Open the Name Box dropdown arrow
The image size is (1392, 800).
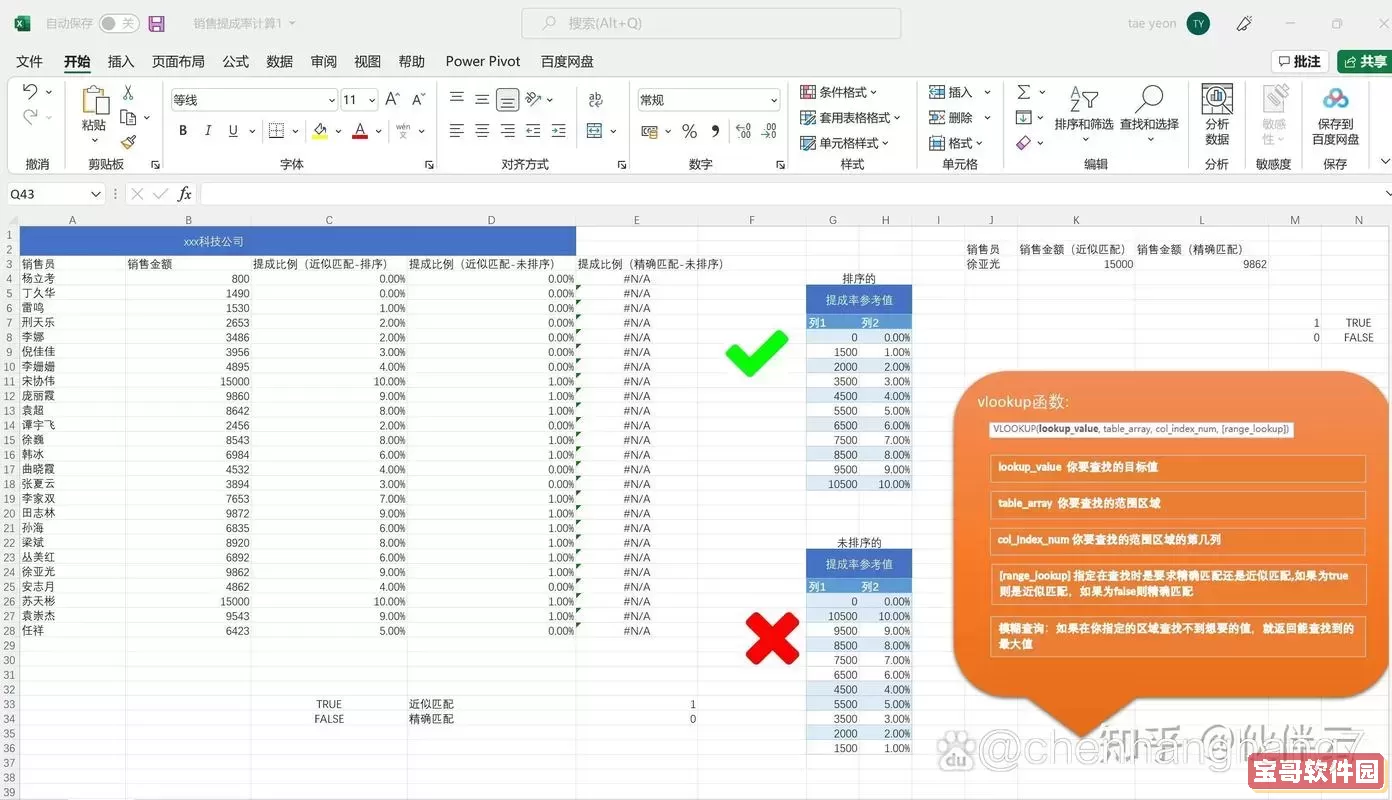pyautogui.click(x=96, y=194)
